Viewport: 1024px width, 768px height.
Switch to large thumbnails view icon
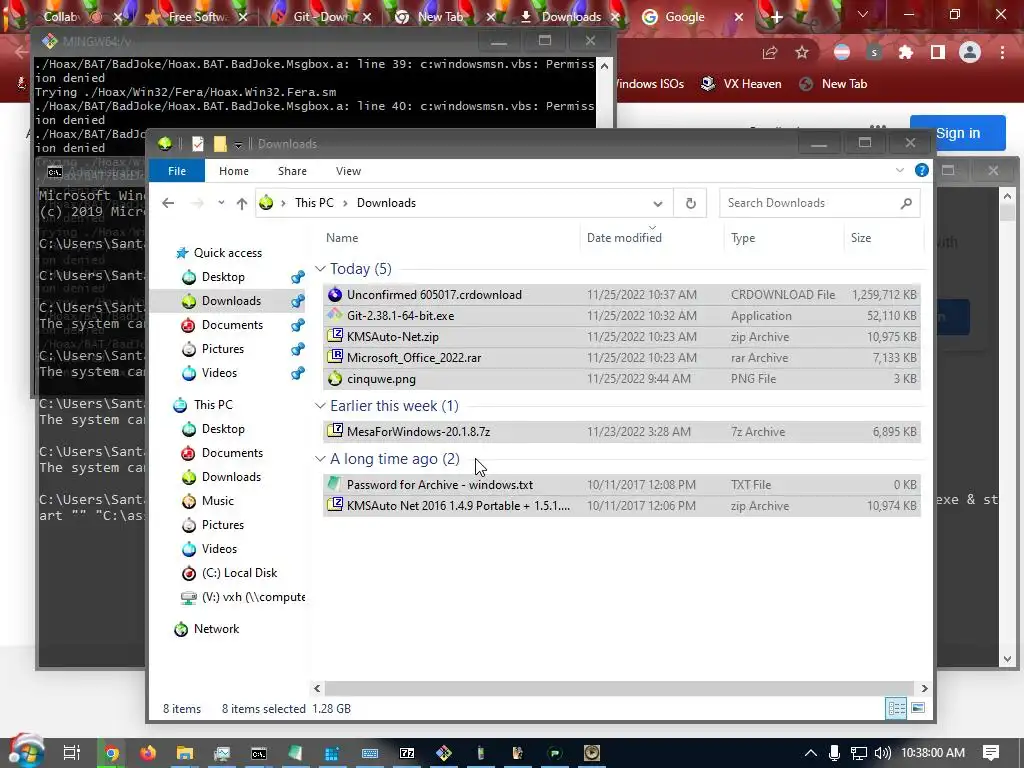[918, 708]
